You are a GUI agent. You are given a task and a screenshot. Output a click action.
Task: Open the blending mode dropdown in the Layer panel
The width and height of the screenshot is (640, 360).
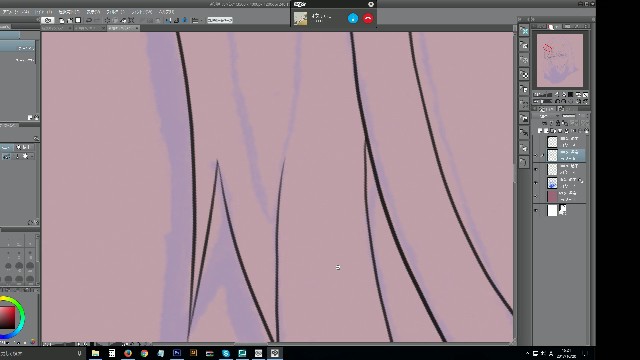[548, 116]
